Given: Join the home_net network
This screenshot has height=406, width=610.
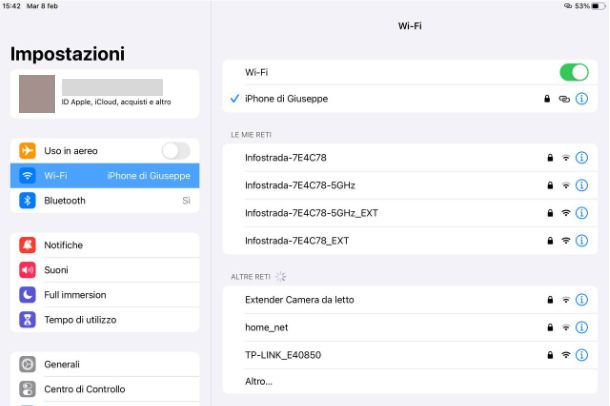Looking at the screenshot, I should 410,327.
